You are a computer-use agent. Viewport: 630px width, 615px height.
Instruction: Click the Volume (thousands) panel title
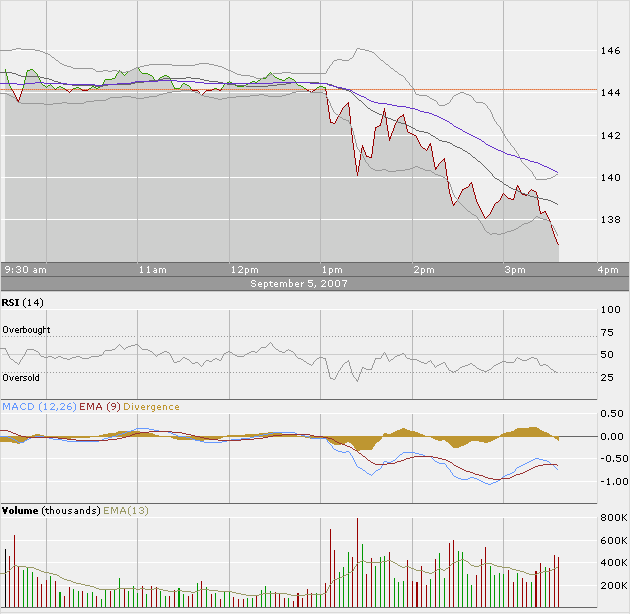[x=50, y=510]
